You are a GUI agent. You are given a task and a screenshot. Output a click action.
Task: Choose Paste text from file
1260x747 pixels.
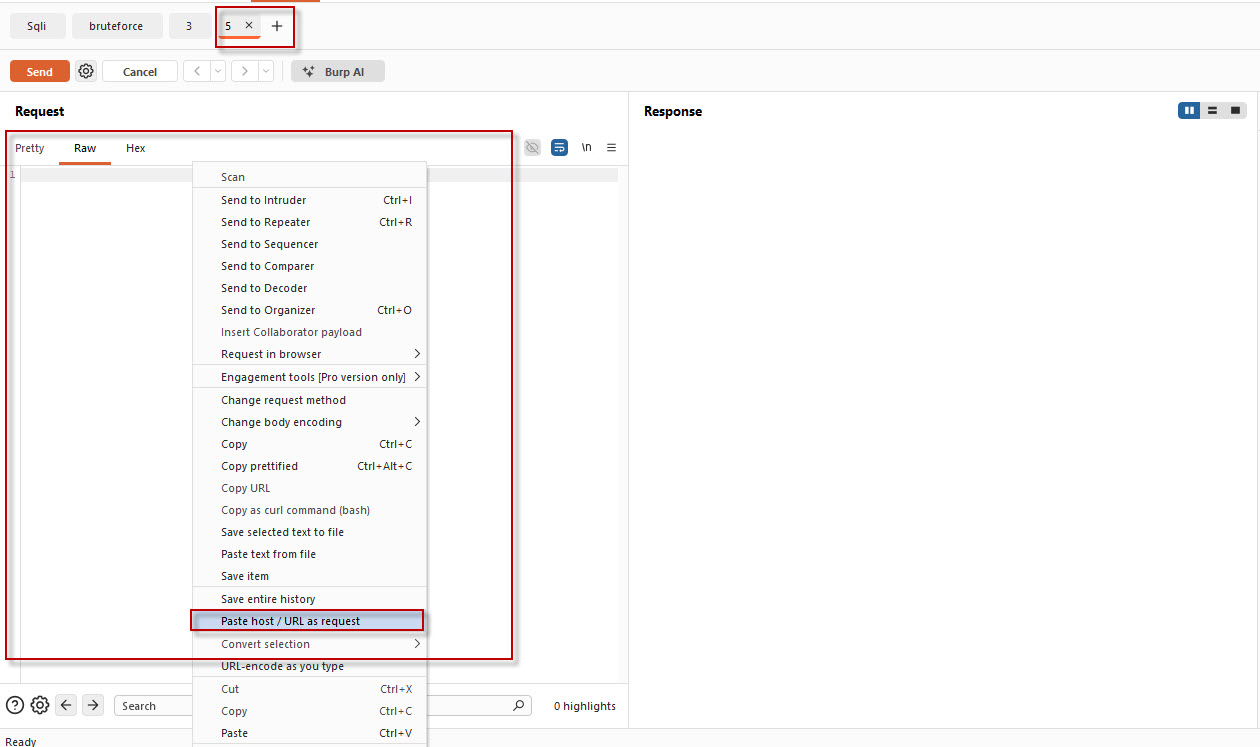[309, 554]
